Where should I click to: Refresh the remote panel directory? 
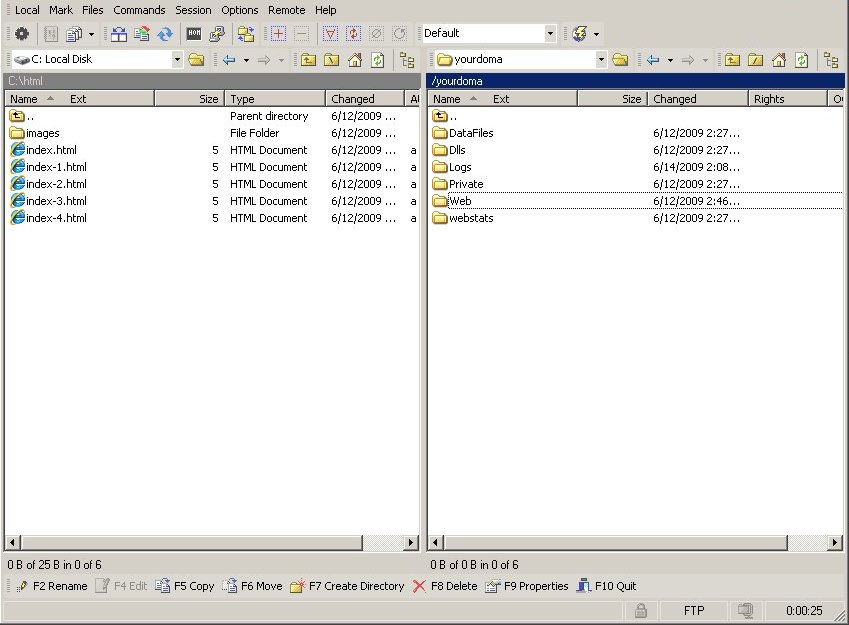click(801, 60)
